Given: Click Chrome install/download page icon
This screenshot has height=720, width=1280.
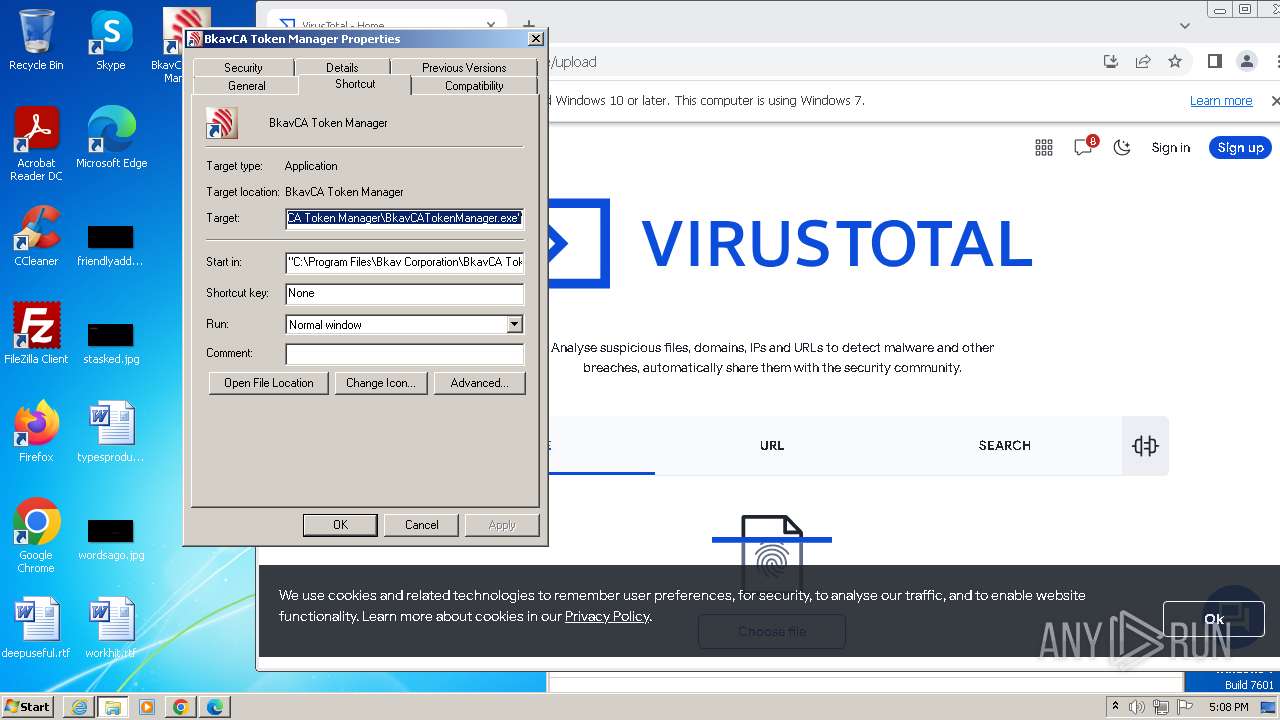Looking at the screenshot, I should [x=1111, y=61].
